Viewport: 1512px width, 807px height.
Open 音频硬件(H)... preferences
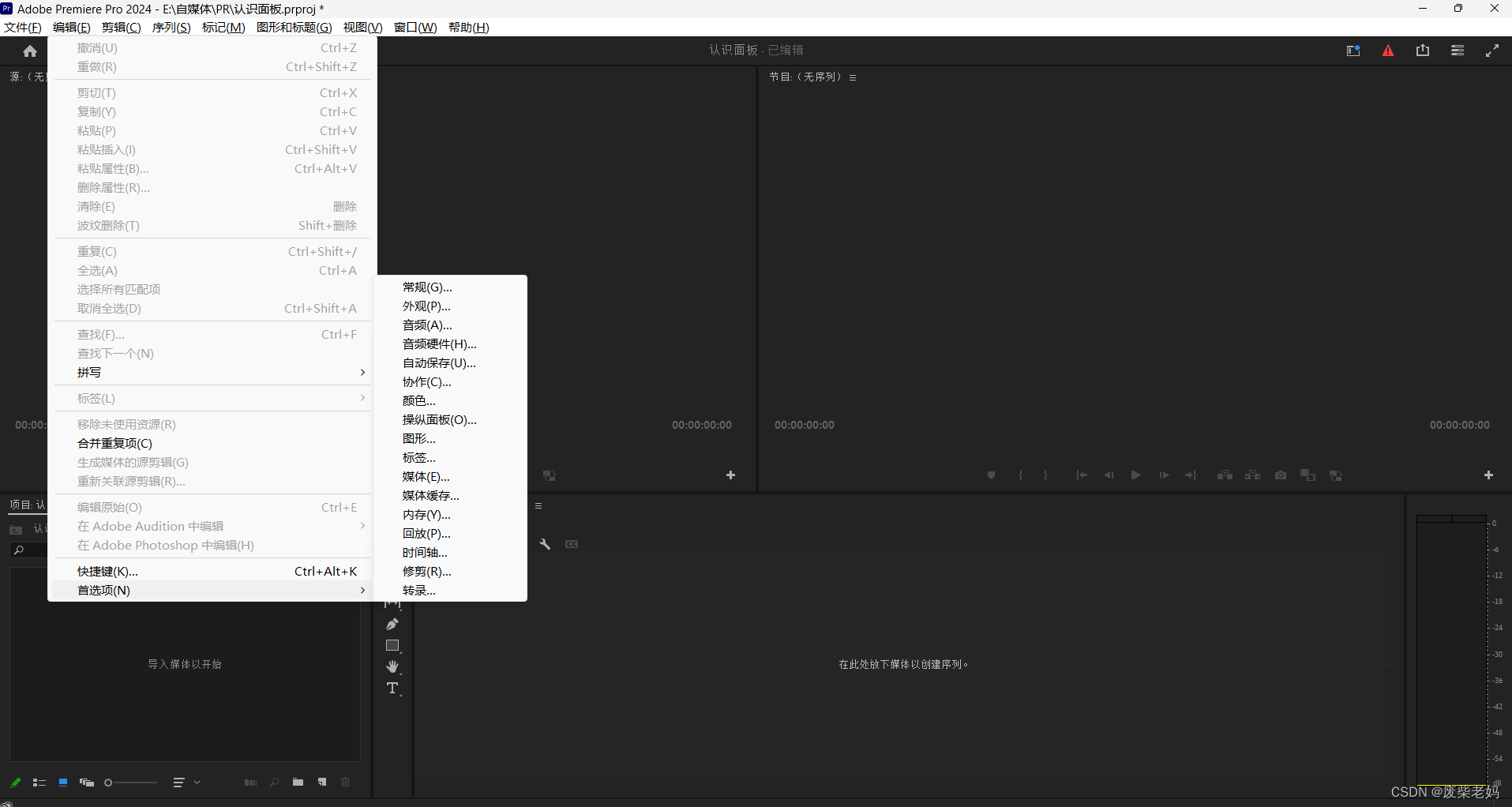450,344
